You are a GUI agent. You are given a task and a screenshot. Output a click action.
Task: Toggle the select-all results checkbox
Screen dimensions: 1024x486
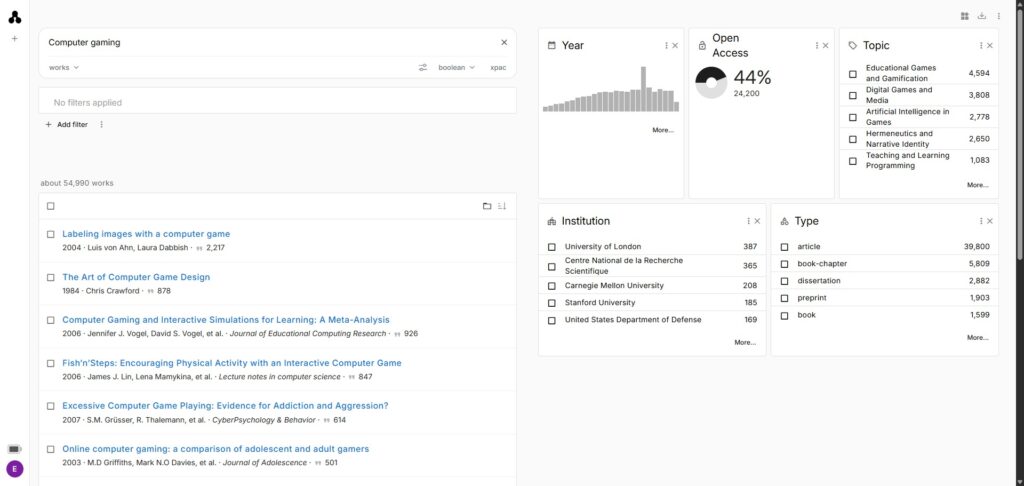(x=51, y=206)
